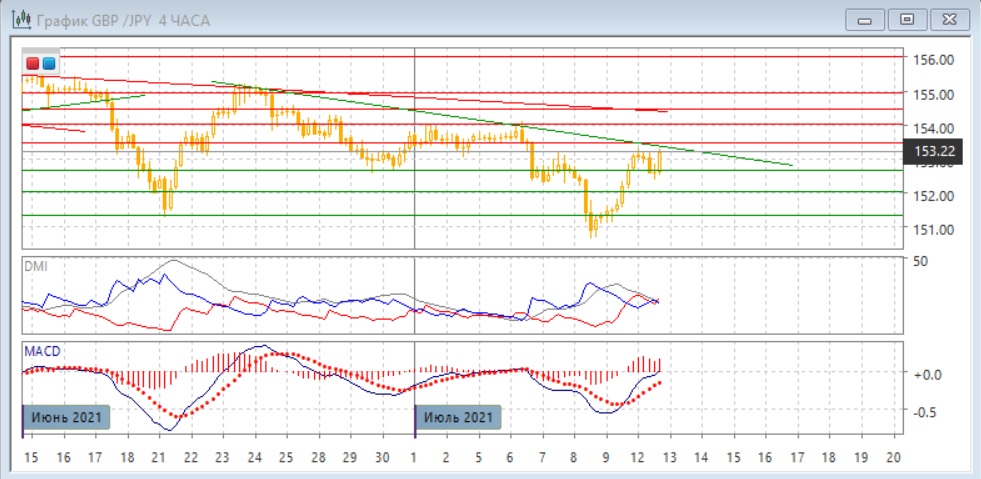Screen dimensions: 981x479
Task: Click the red square button on chart
Action: click(x=32, y=65)
